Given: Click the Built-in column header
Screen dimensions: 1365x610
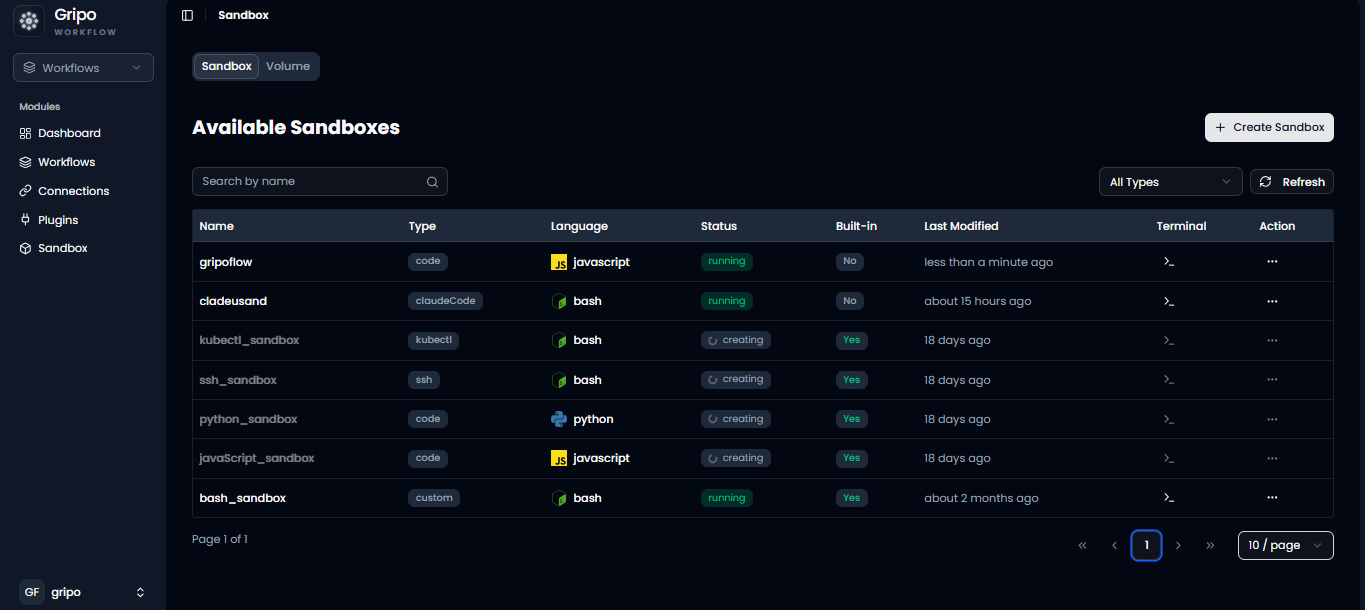Looking at the screenshot, I should coord(856,226).
